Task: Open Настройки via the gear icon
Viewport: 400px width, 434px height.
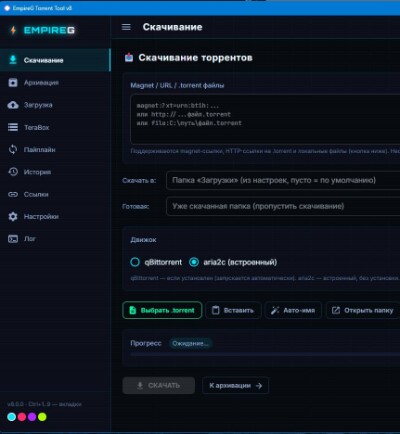Action: pos(13,216)
